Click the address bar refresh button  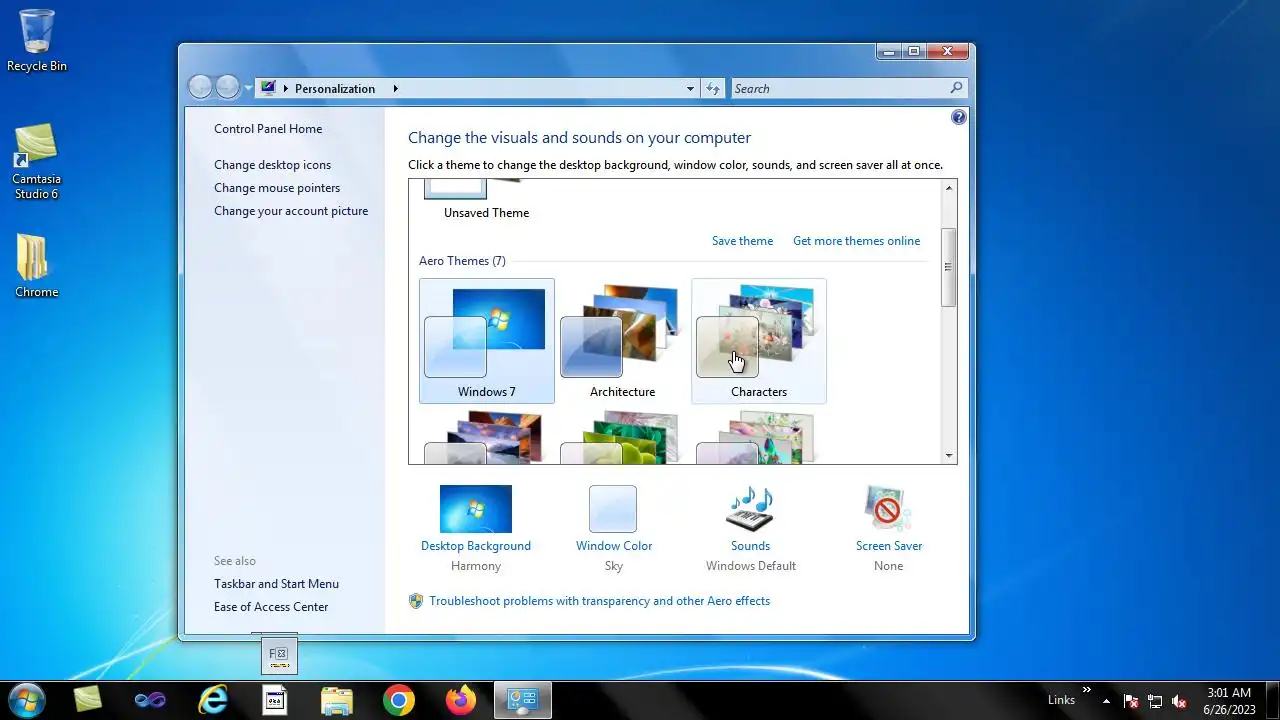click(x=713, y=89)
